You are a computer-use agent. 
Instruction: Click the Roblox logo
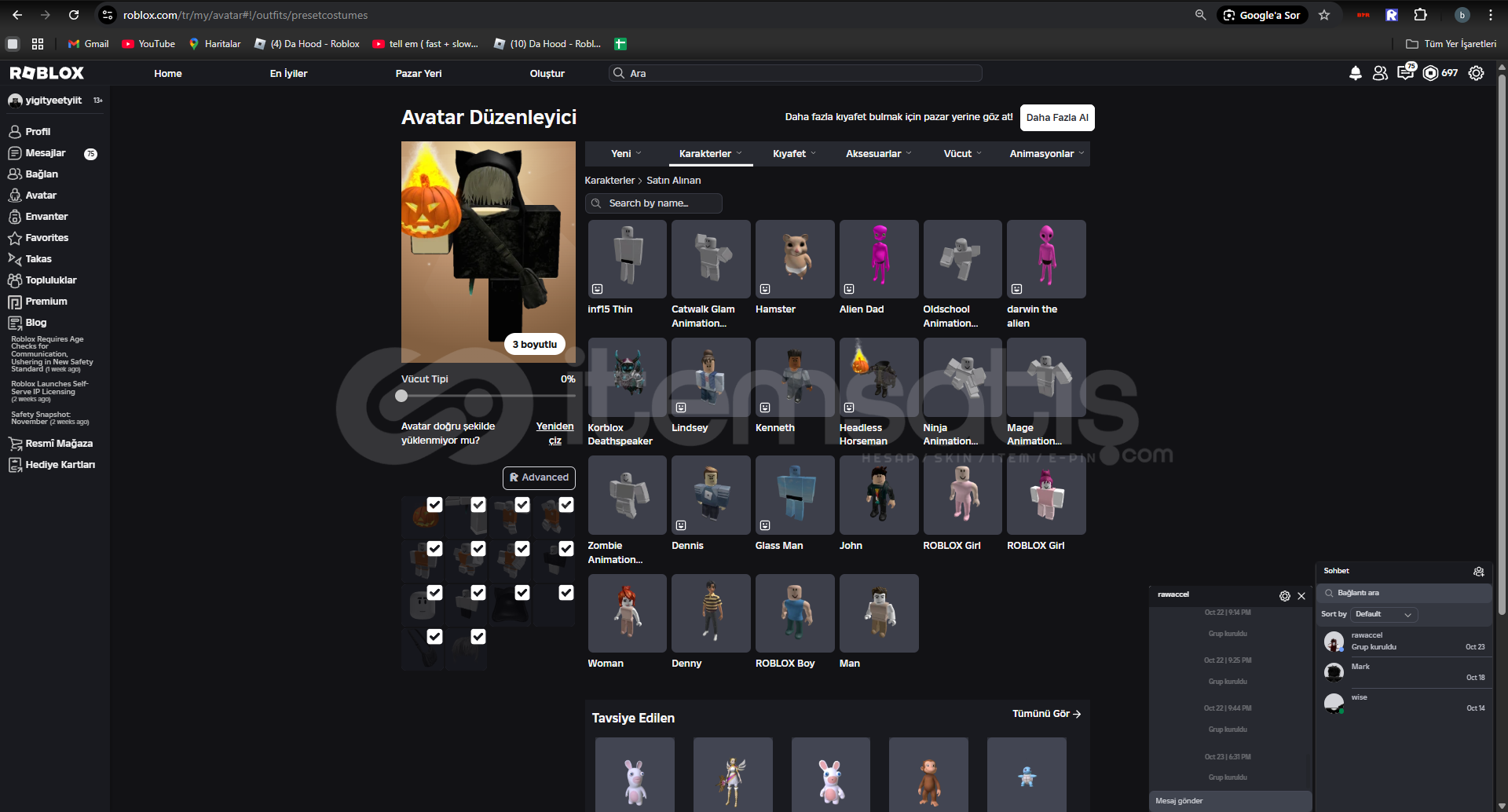click(46, 73)
